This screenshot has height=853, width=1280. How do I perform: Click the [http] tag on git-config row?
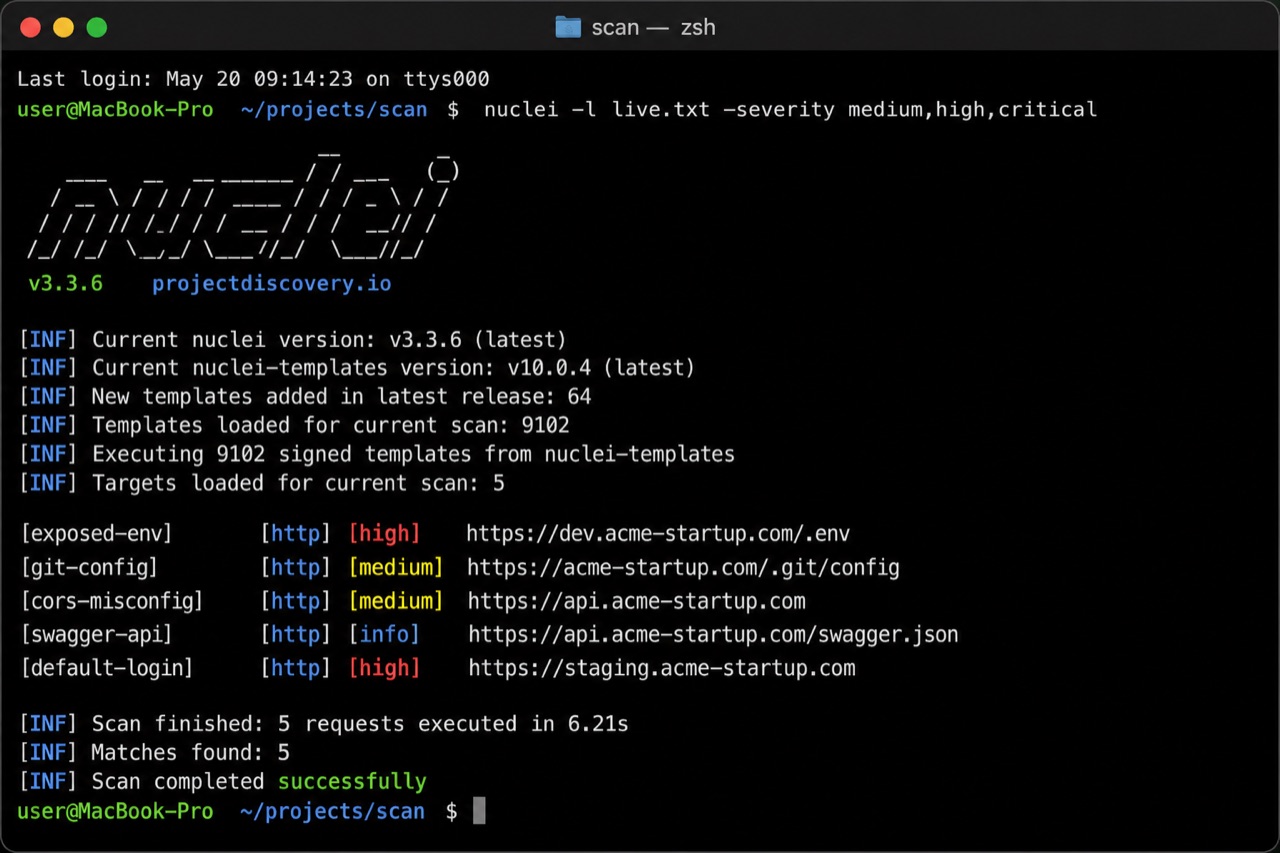pyautogui.click(x=295, y=568)
